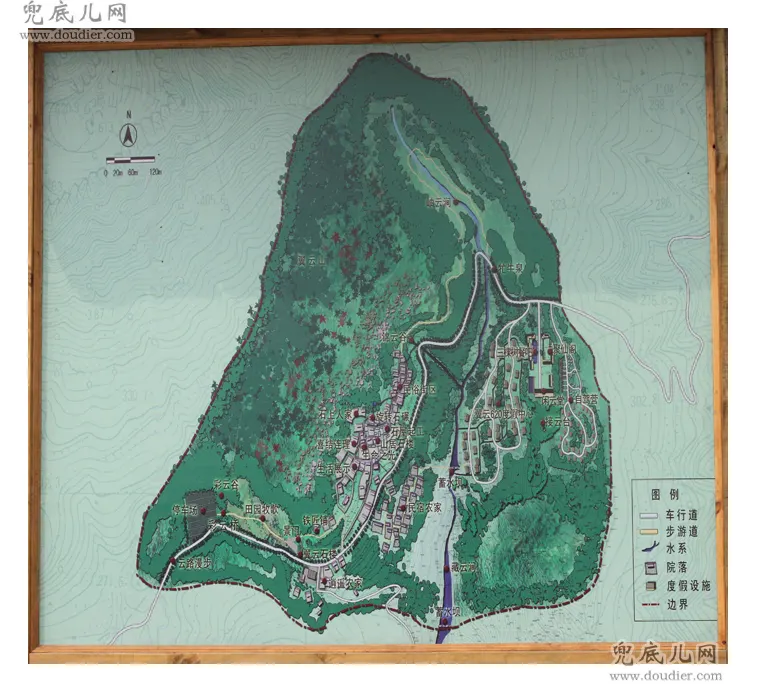The height and width of the screenshot is (693, 757).
Task: Click the 步游道 legend line sample
Action: 649,532
